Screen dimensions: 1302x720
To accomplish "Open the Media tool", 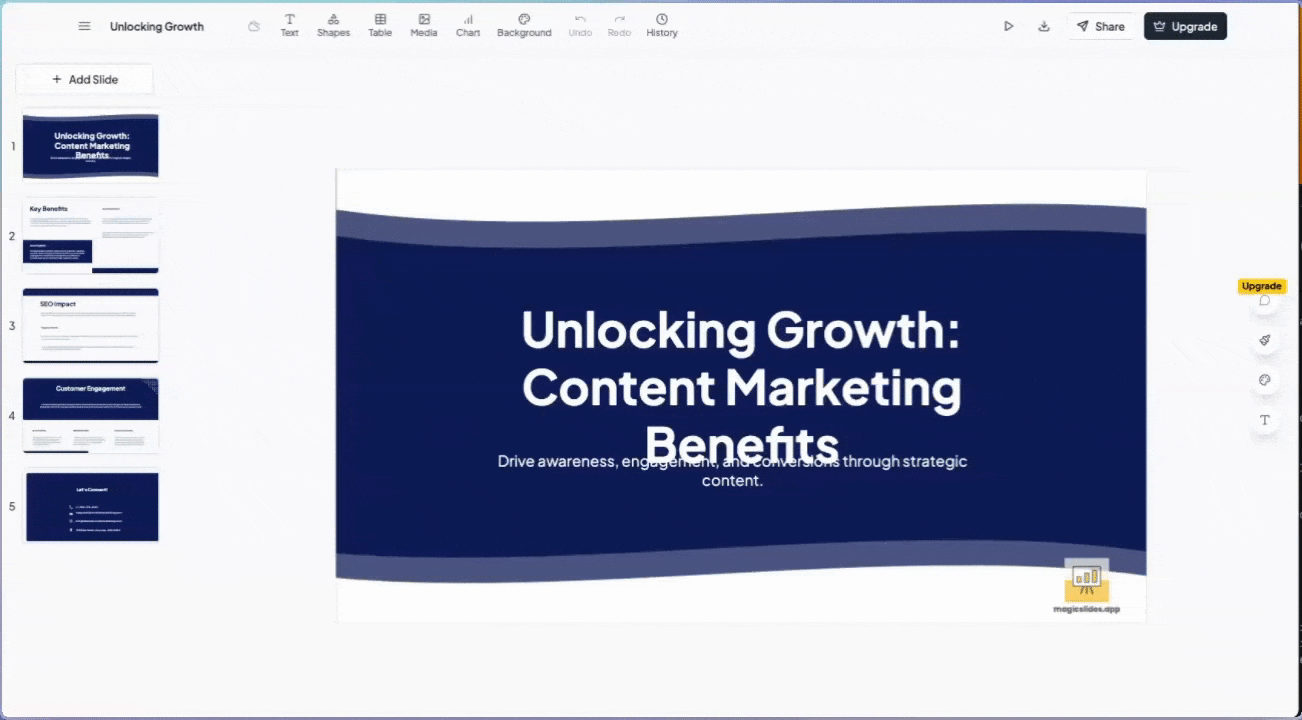I will tap(424, 25).
